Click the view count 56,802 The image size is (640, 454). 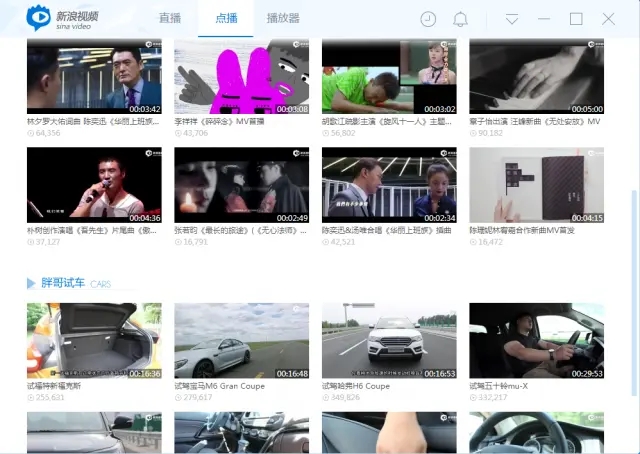338,133
